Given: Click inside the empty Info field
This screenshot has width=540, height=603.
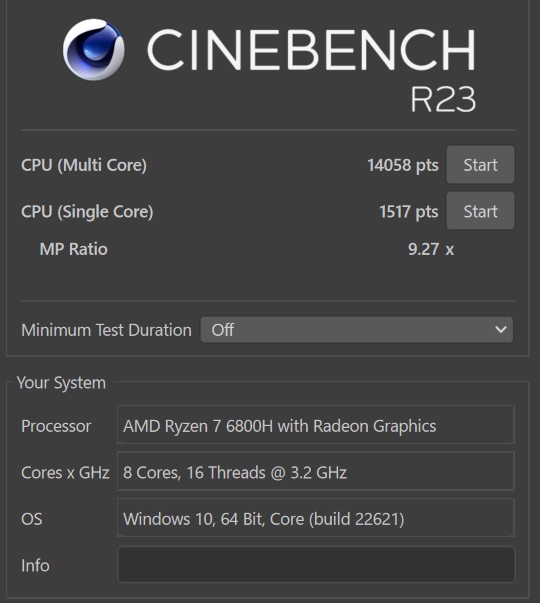Looking at the screenshot, I should coord(316,565).
